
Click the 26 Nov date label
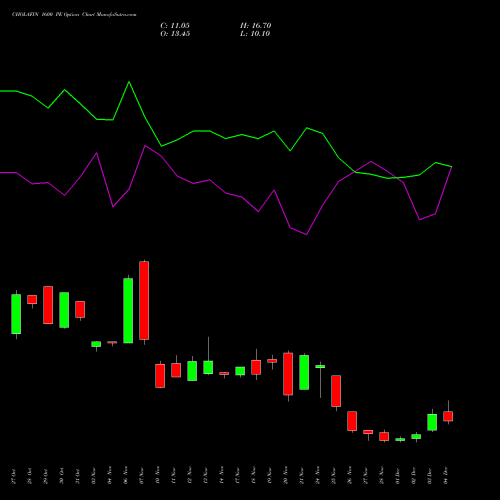[x=349, y=476]
